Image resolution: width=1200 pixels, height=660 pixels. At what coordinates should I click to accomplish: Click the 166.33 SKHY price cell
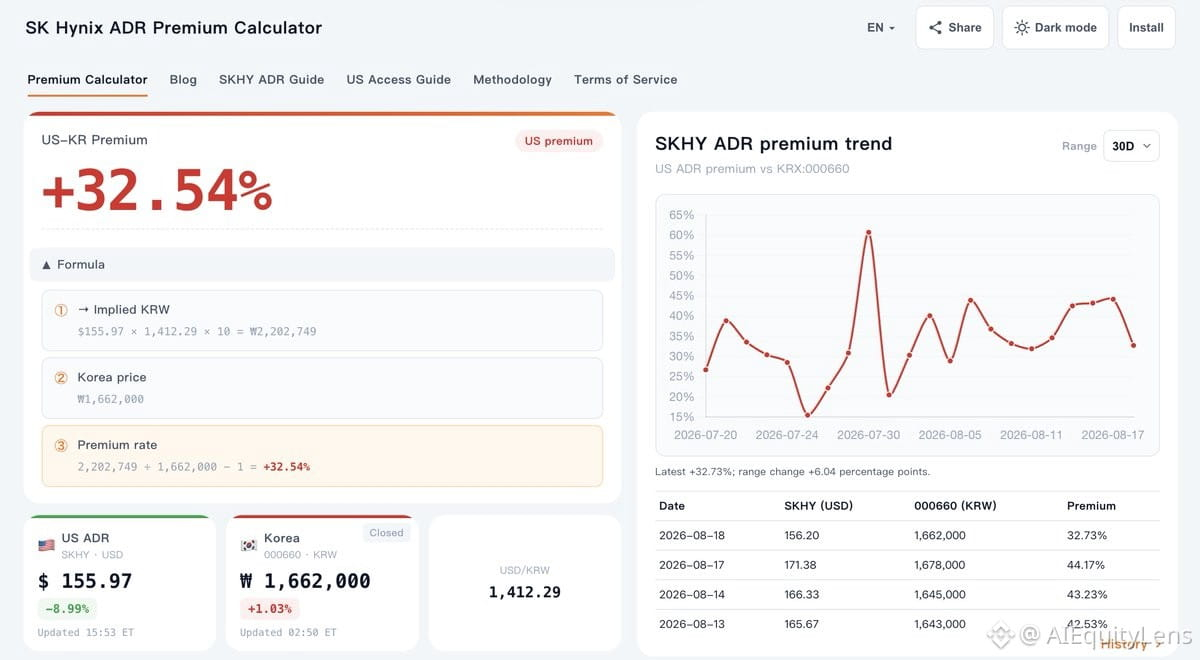pos(802,595)
